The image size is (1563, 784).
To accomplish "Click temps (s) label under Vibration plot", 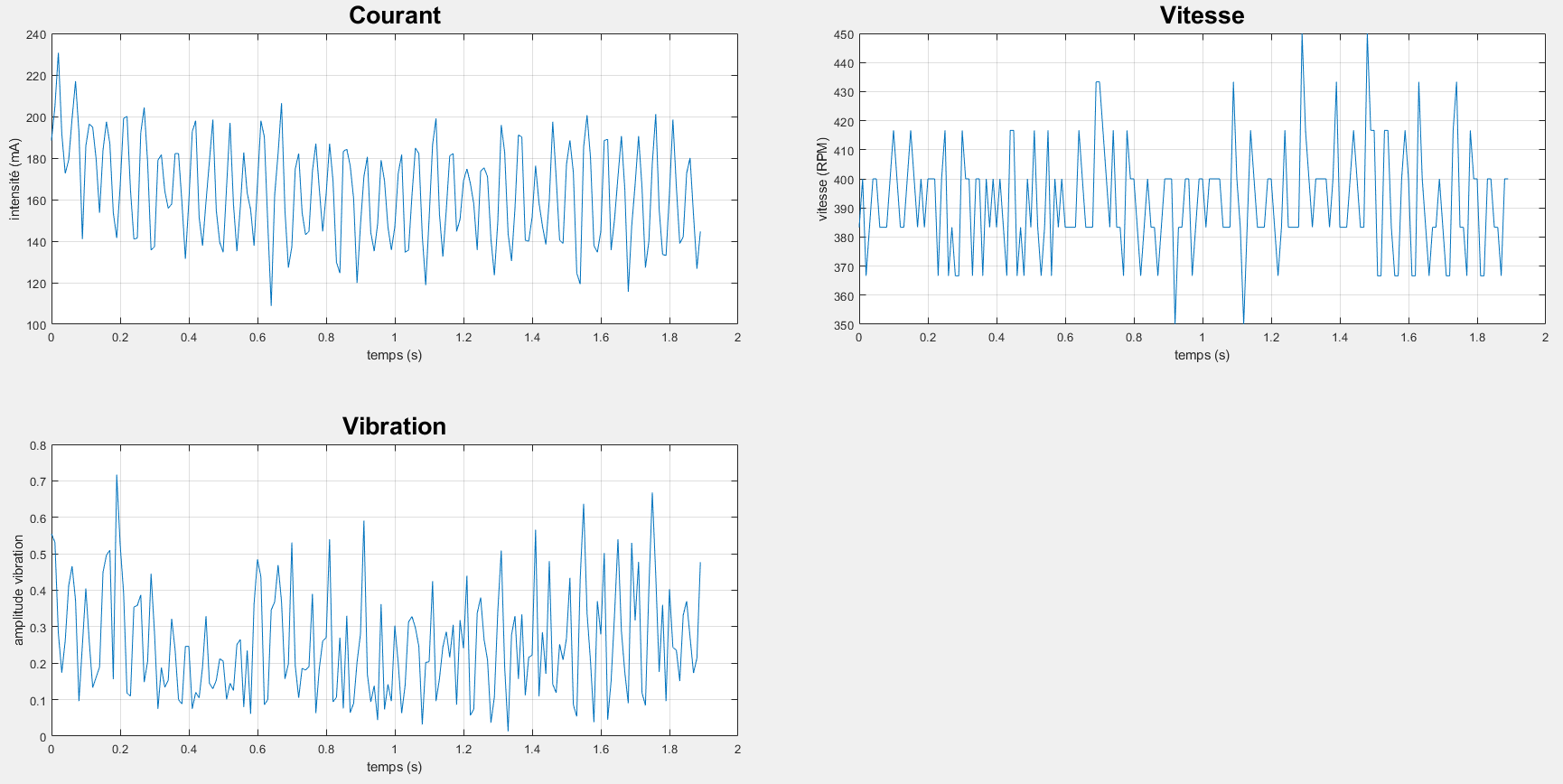I will click(394, 767).
